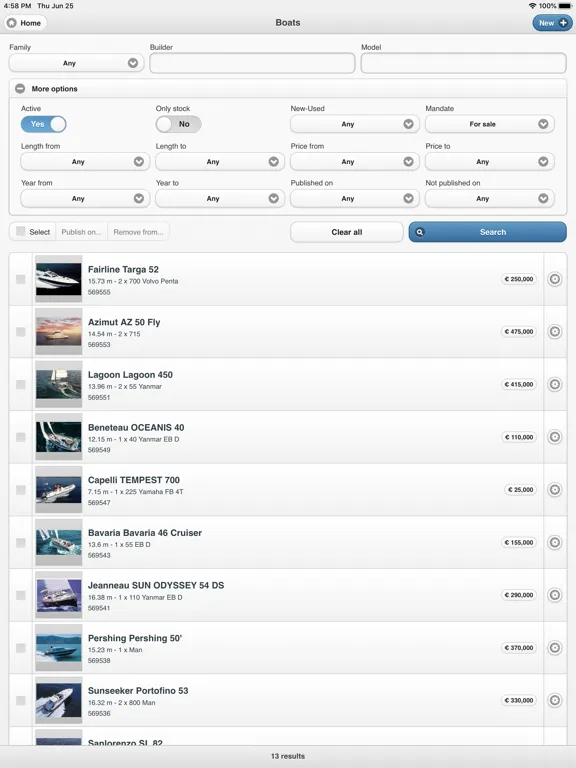Image resolution: width=576 pixels, height=768 pixels.
Task: Tap the Fairline Targa 52 thumbnail
Action: 59,279
